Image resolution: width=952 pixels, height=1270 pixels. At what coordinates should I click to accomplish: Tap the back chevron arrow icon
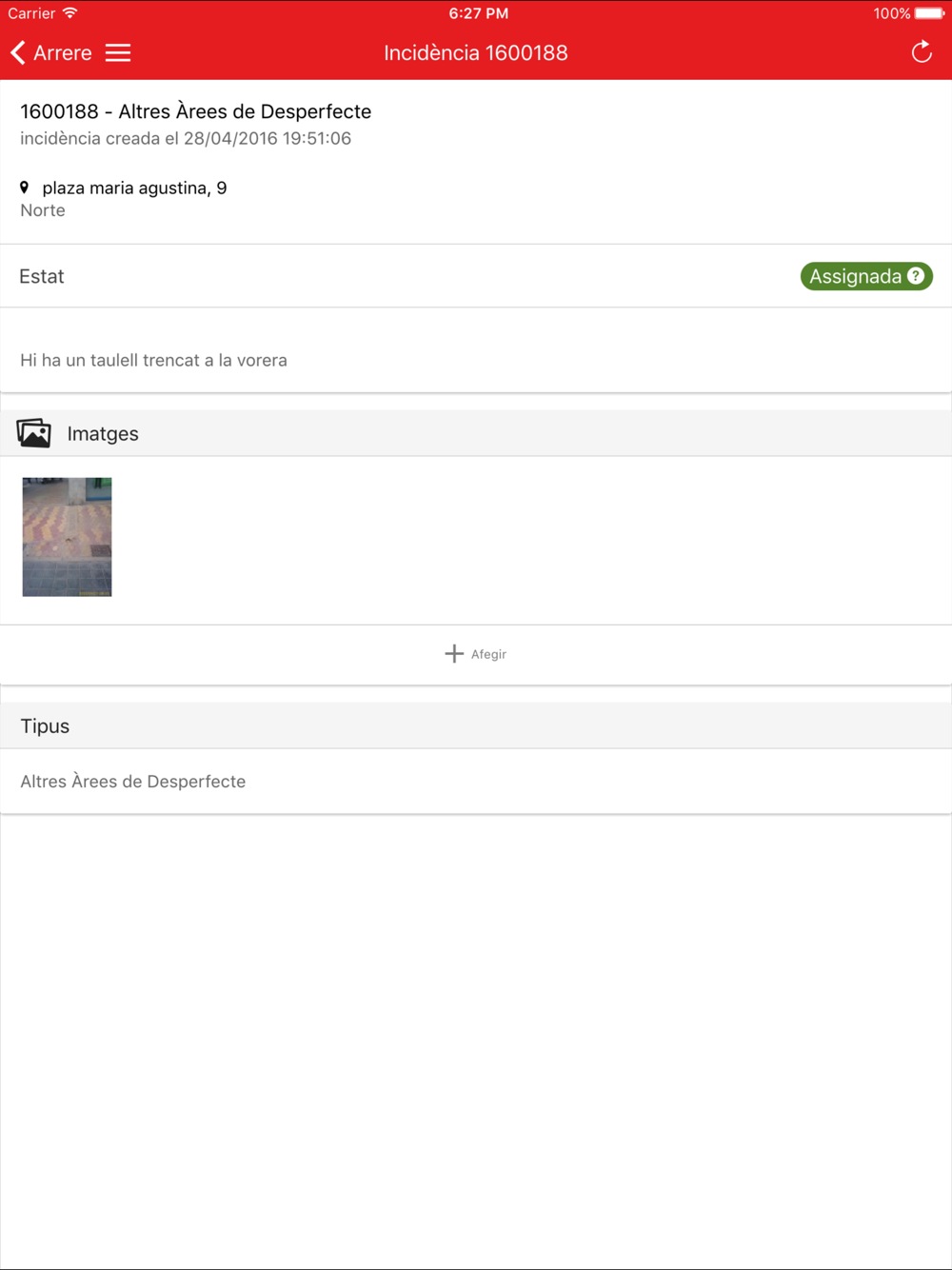(17, 52)
